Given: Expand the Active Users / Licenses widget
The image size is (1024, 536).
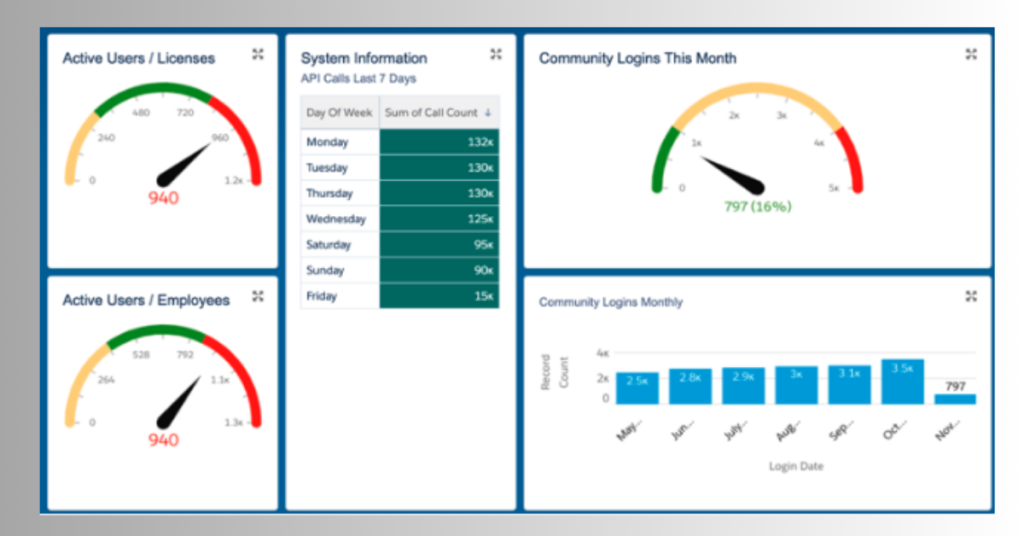Looking at the screenshot, I should pos(258,54).
